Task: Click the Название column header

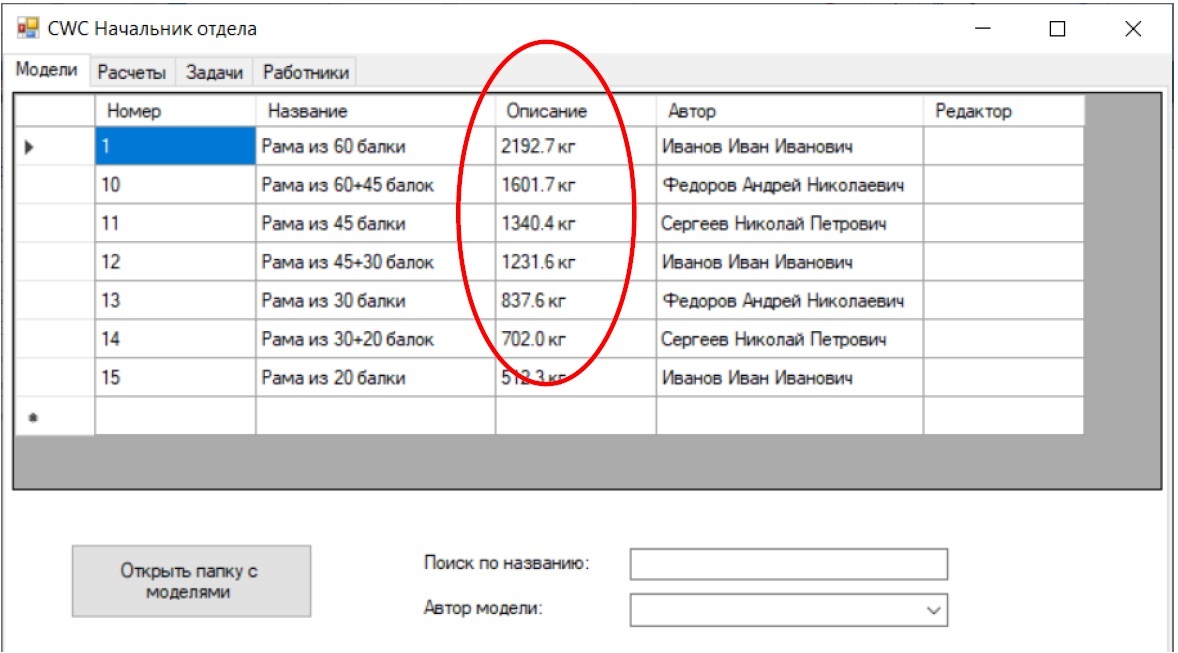Action: click(x=375, y=111)
